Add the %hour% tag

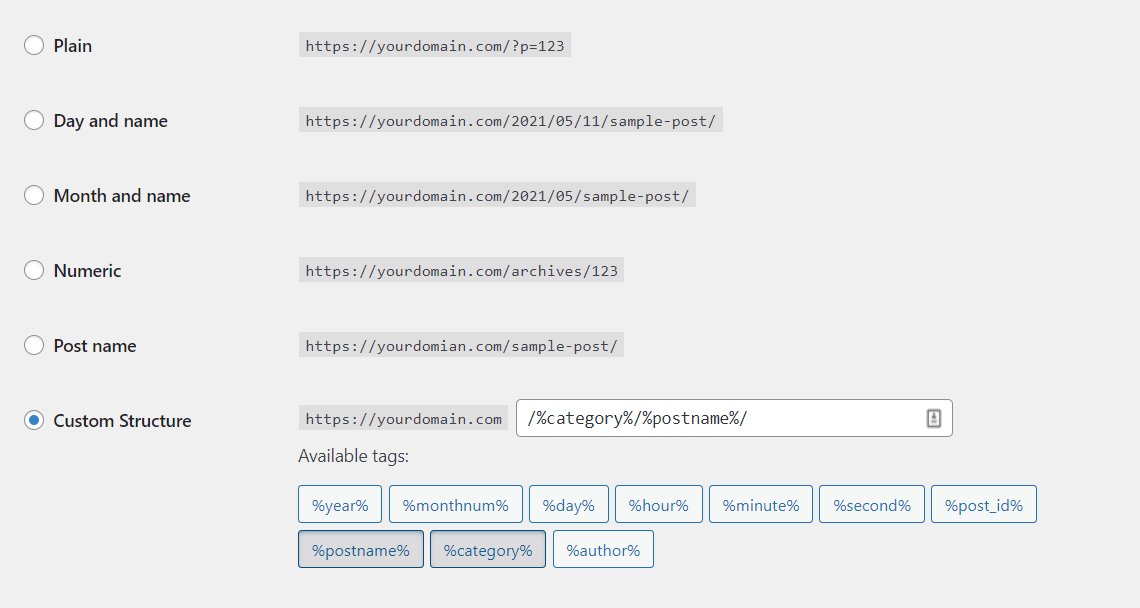(x=658, y=504)
